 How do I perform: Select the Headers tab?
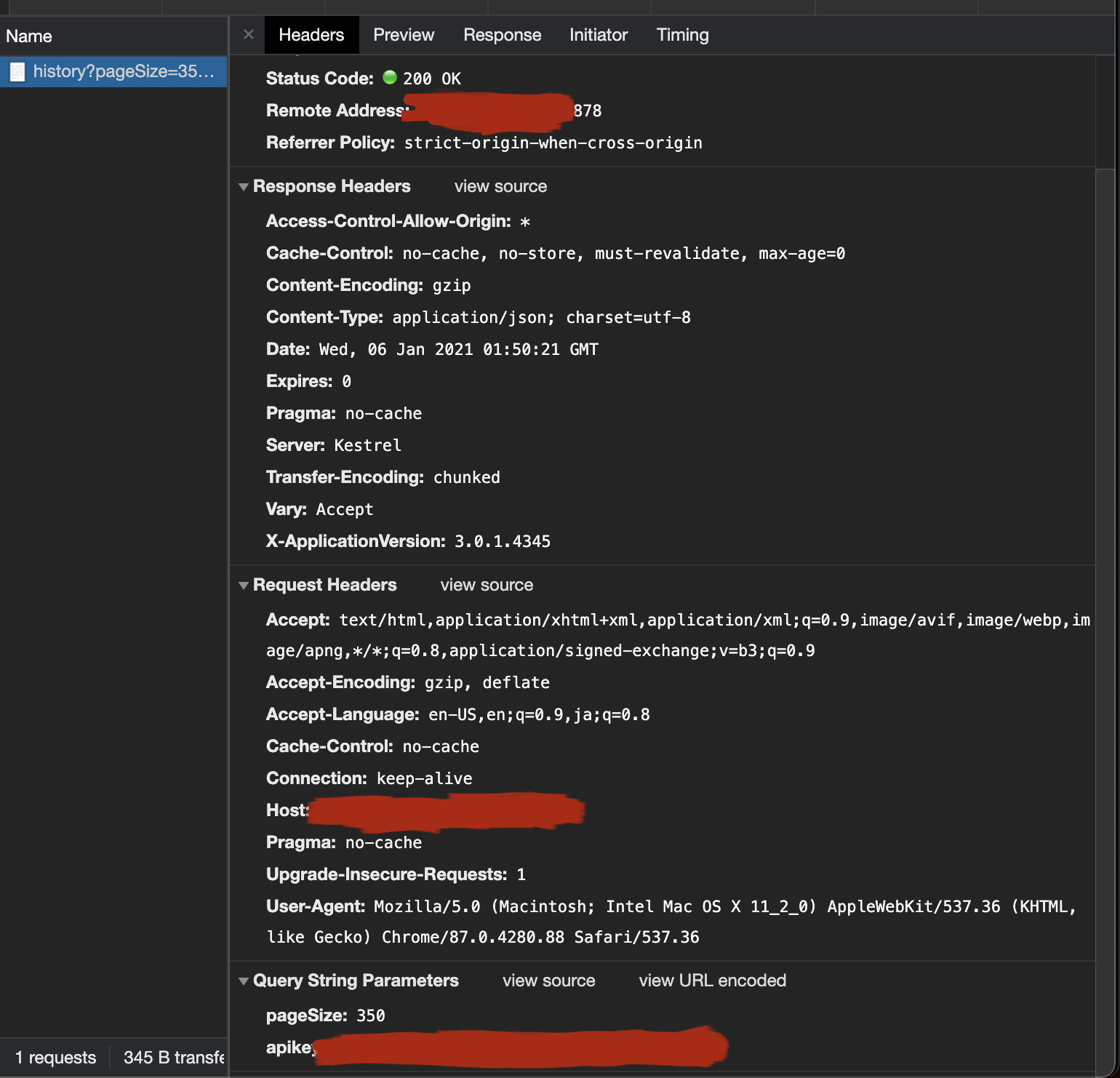click(x=311, y=34)
